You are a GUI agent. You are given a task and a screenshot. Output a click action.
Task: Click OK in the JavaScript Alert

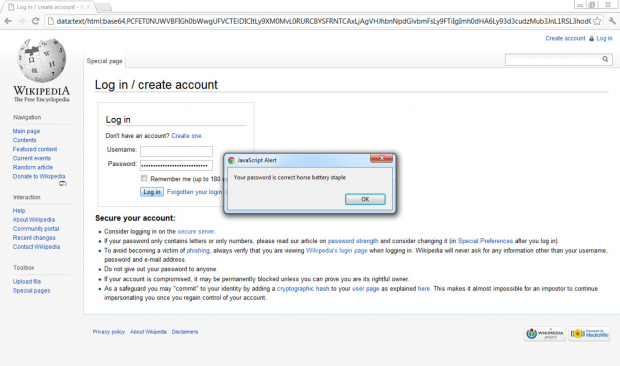coord(365,199)
